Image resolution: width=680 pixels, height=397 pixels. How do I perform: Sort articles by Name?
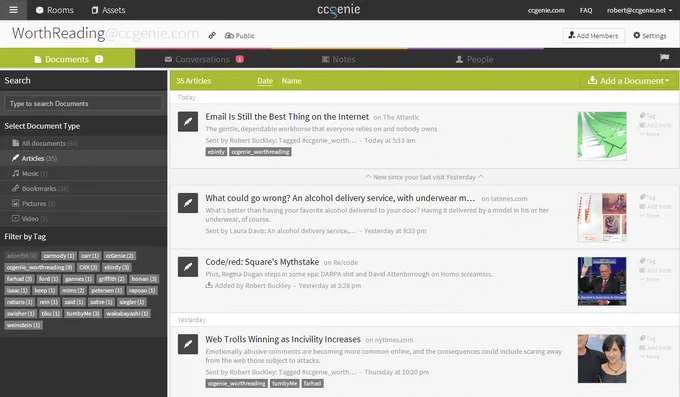pos(291,81)
